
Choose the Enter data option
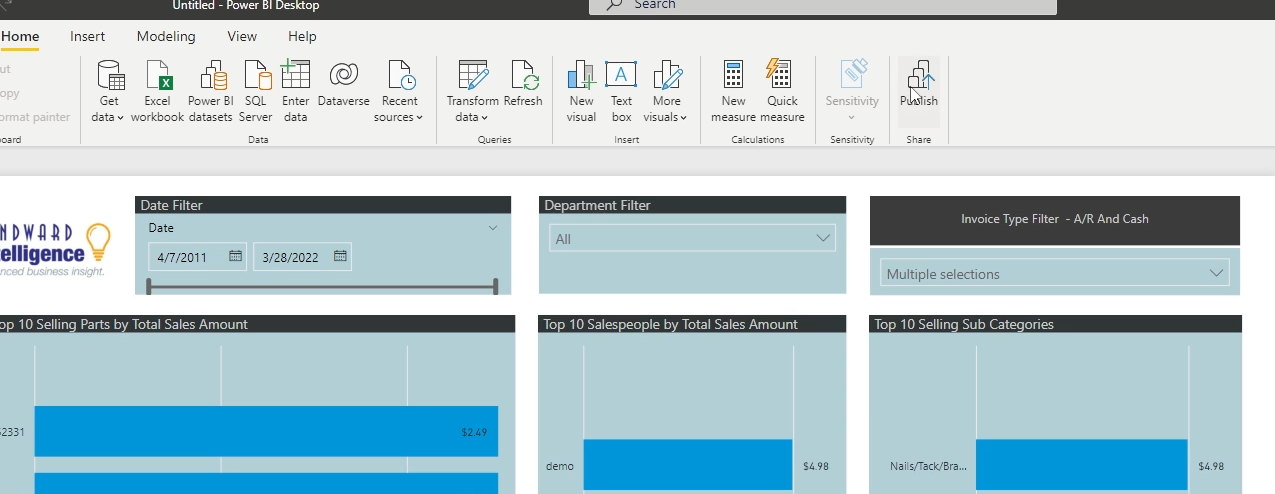(296, 91)
